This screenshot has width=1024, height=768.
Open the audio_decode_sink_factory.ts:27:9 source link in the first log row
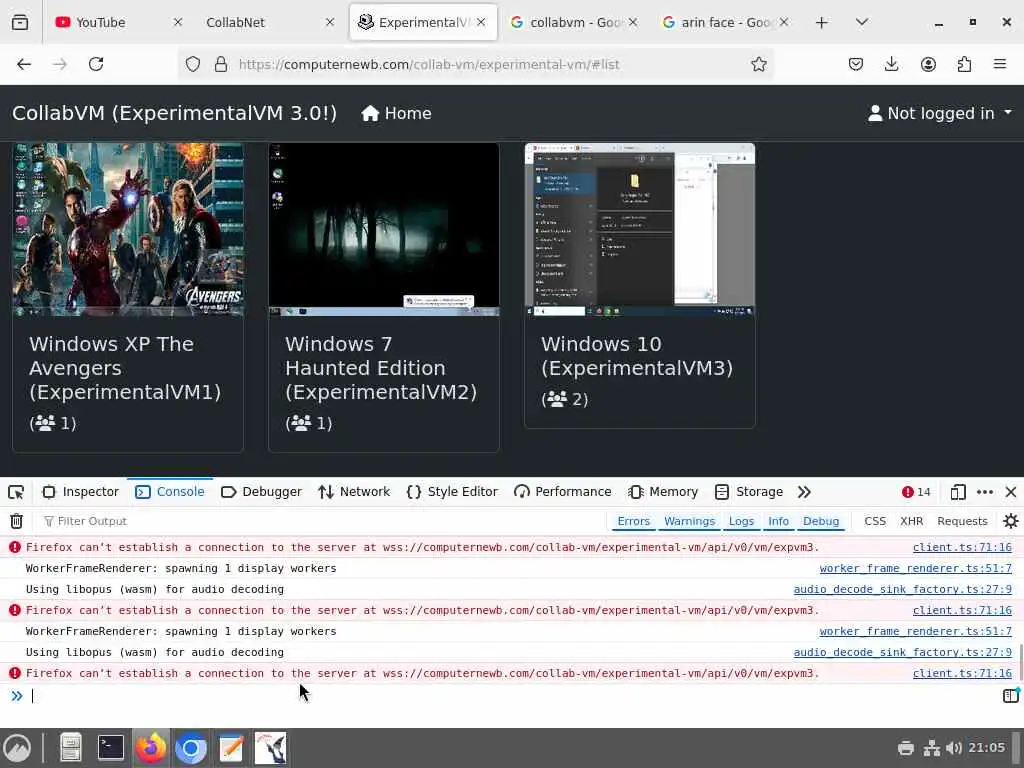point(903,589)
